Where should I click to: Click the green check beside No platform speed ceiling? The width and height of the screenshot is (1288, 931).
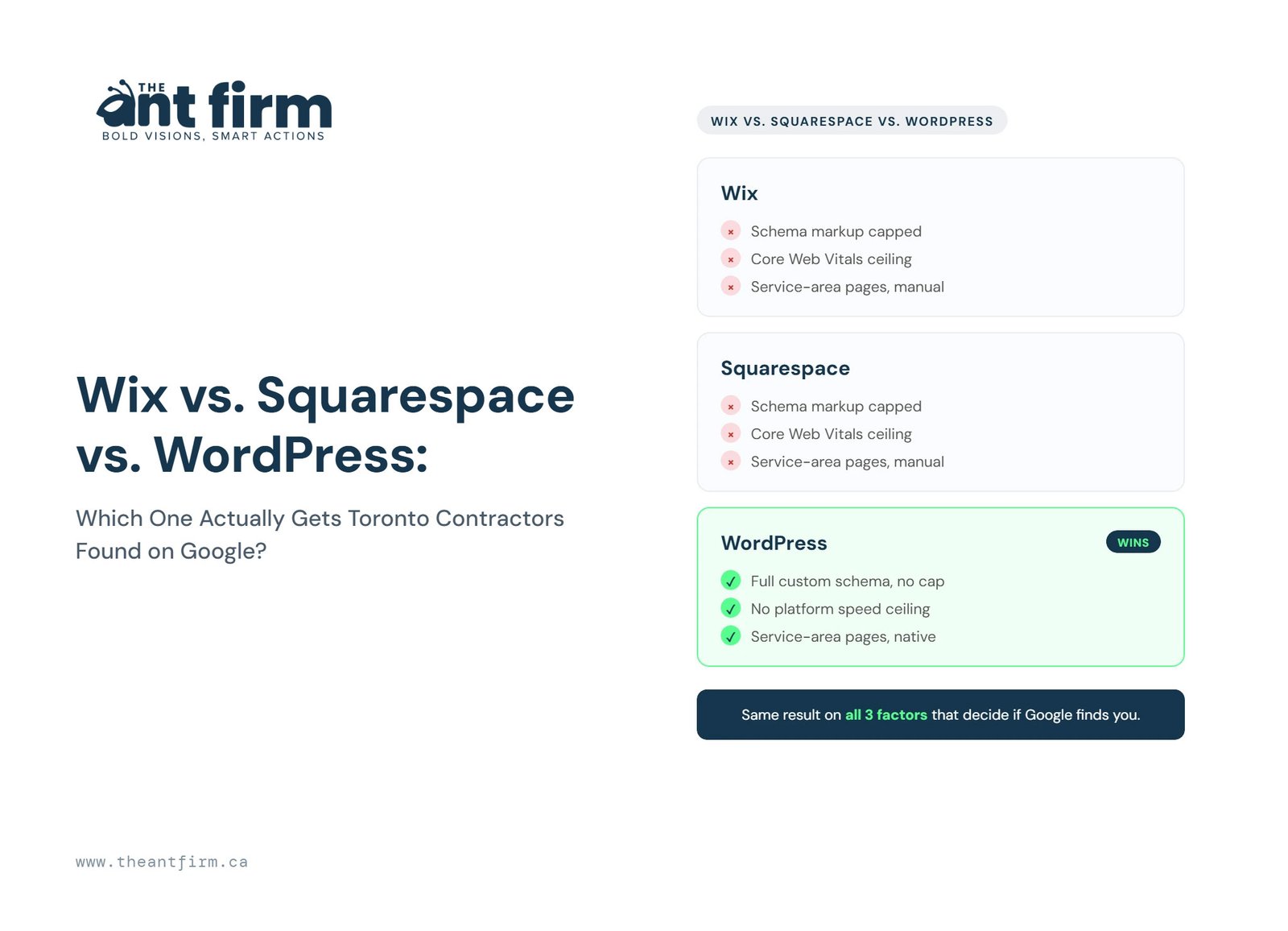coord(730,609)
